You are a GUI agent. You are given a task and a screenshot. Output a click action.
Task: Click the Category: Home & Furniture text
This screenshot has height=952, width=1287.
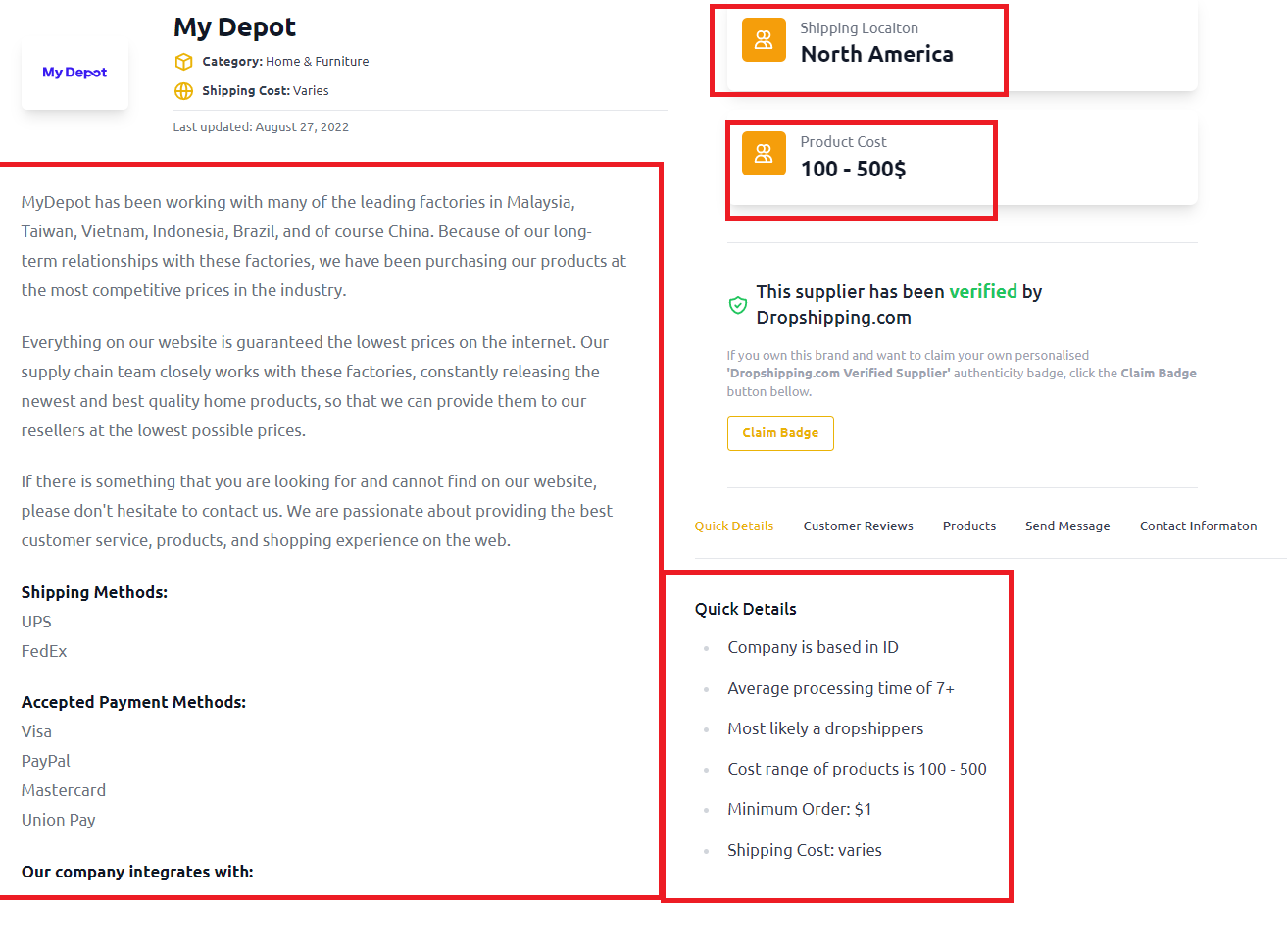pos(285,62)
